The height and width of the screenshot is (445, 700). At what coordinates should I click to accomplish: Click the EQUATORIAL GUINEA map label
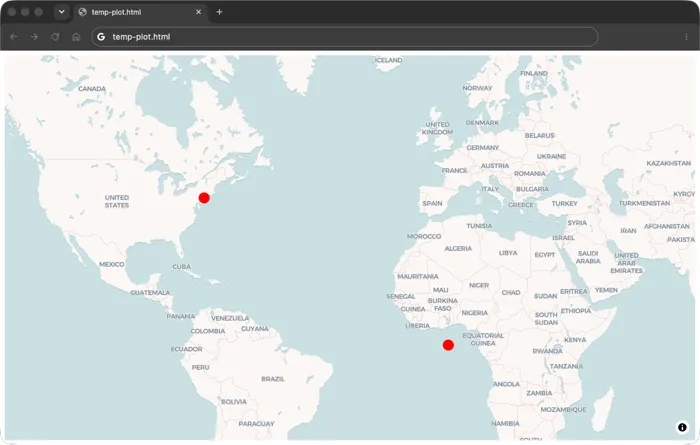coord(483,339)
